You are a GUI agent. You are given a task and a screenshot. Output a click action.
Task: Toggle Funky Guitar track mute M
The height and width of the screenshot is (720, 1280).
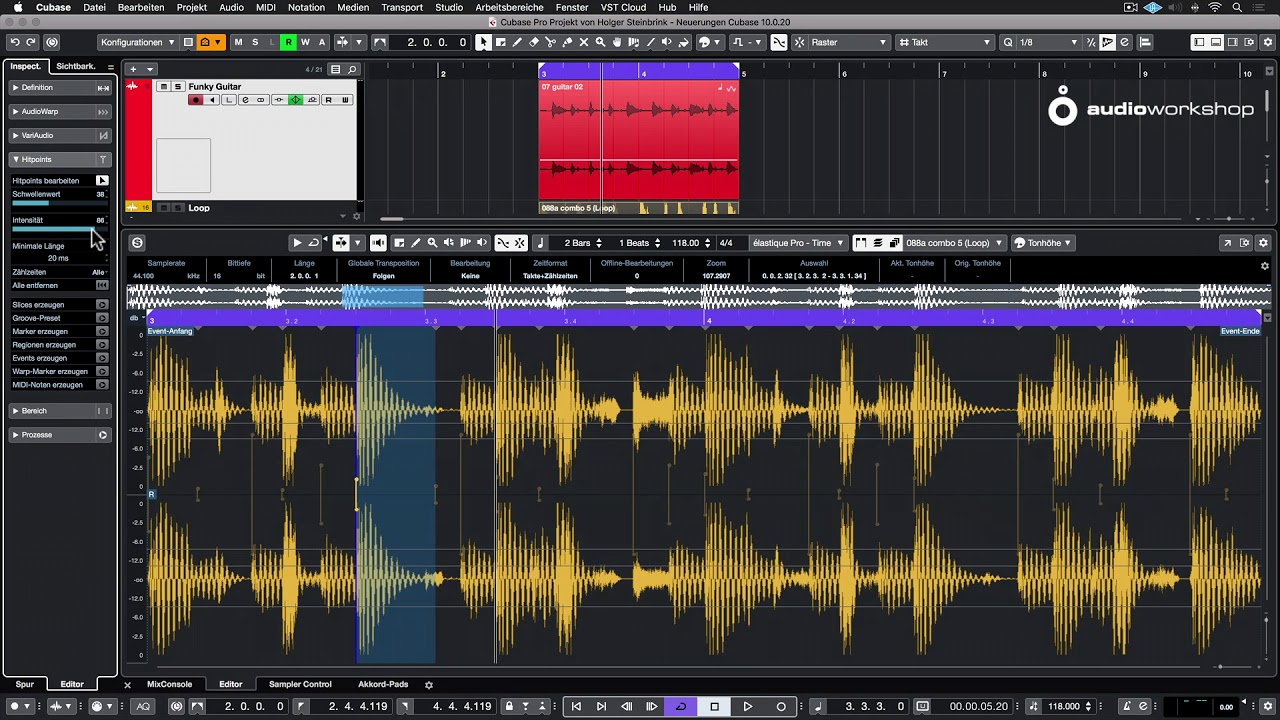165,87
